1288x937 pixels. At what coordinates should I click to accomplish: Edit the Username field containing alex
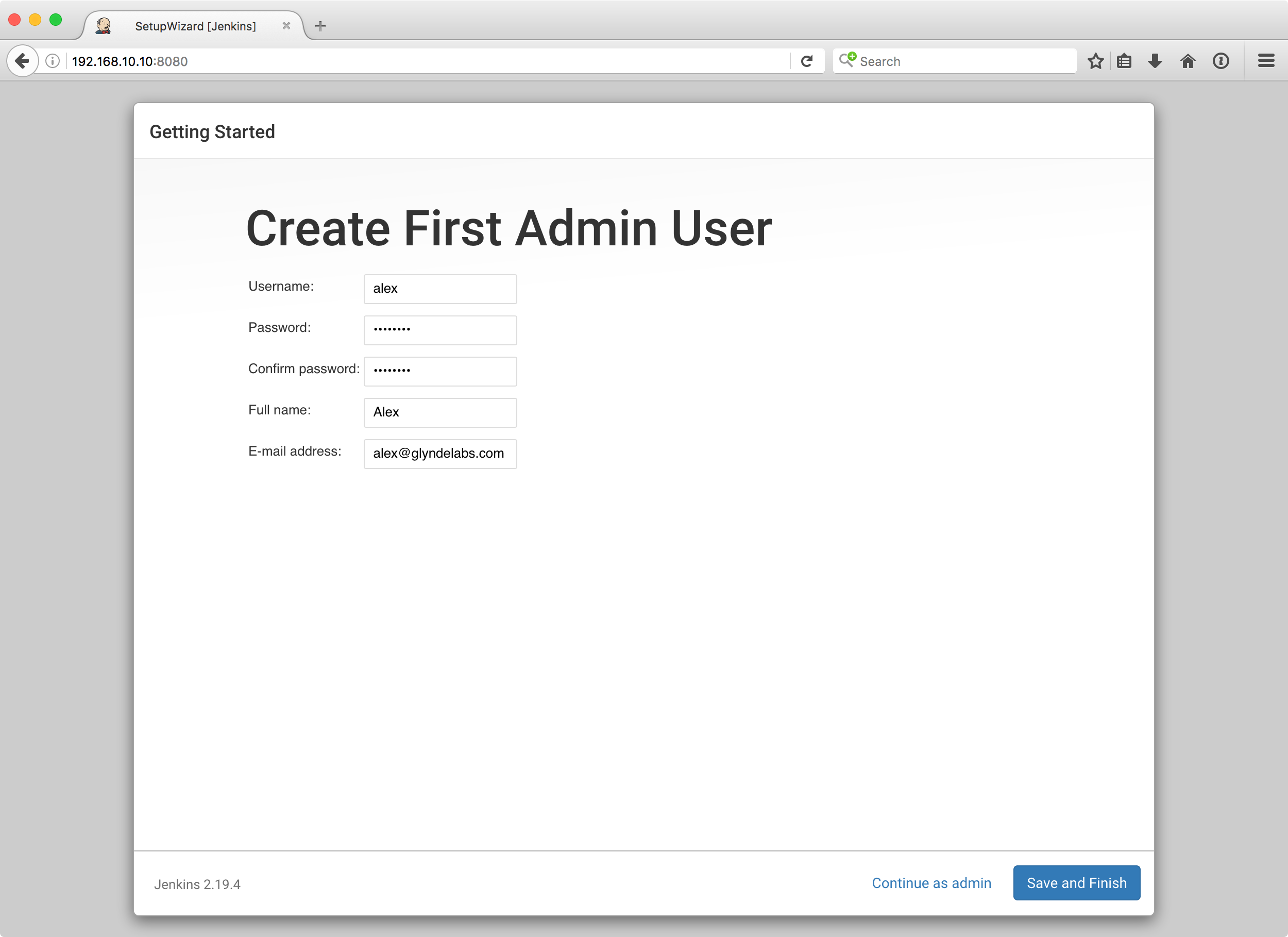tap(440, 289)
